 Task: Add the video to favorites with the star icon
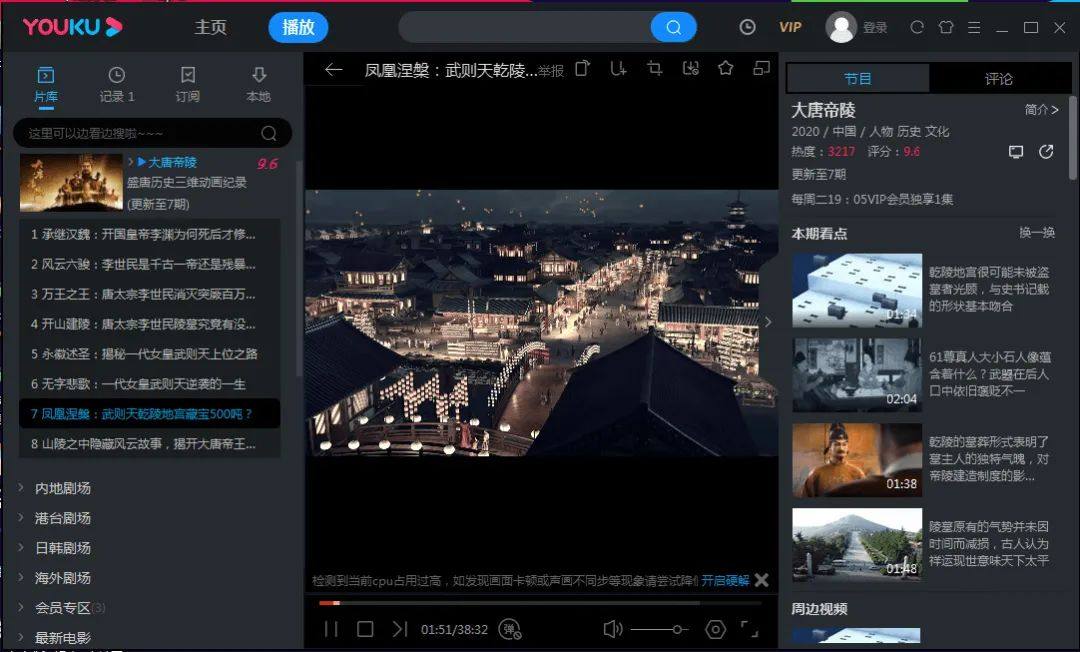pos(726,68)
